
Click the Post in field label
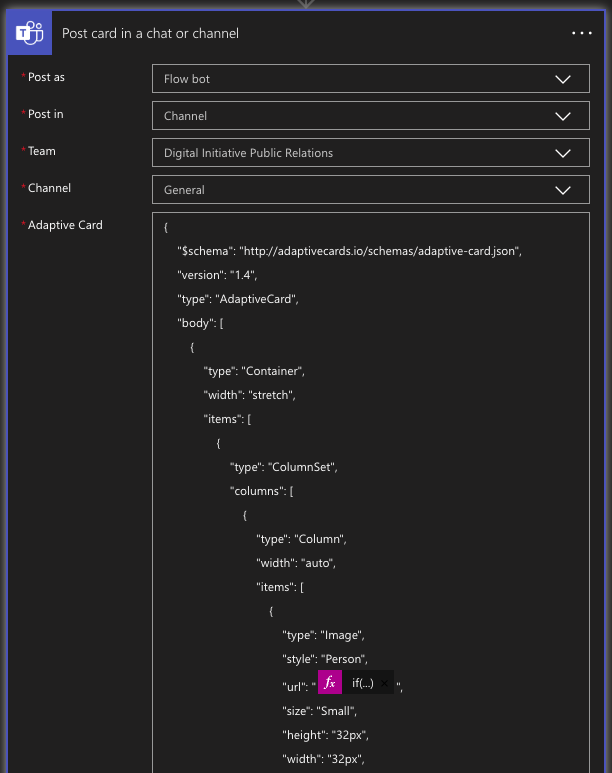click(x=45, y=114)
